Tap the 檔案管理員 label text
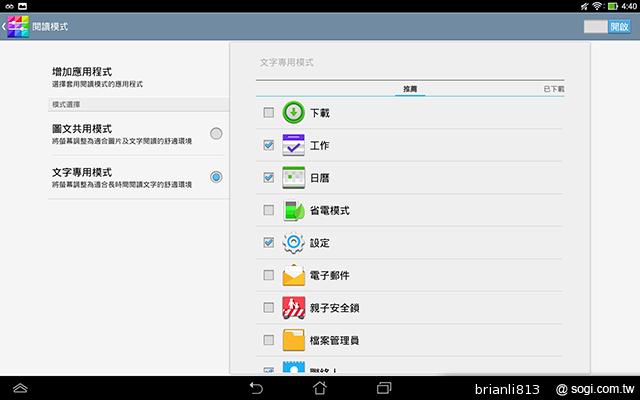640x400 pixels. point(334,340)
